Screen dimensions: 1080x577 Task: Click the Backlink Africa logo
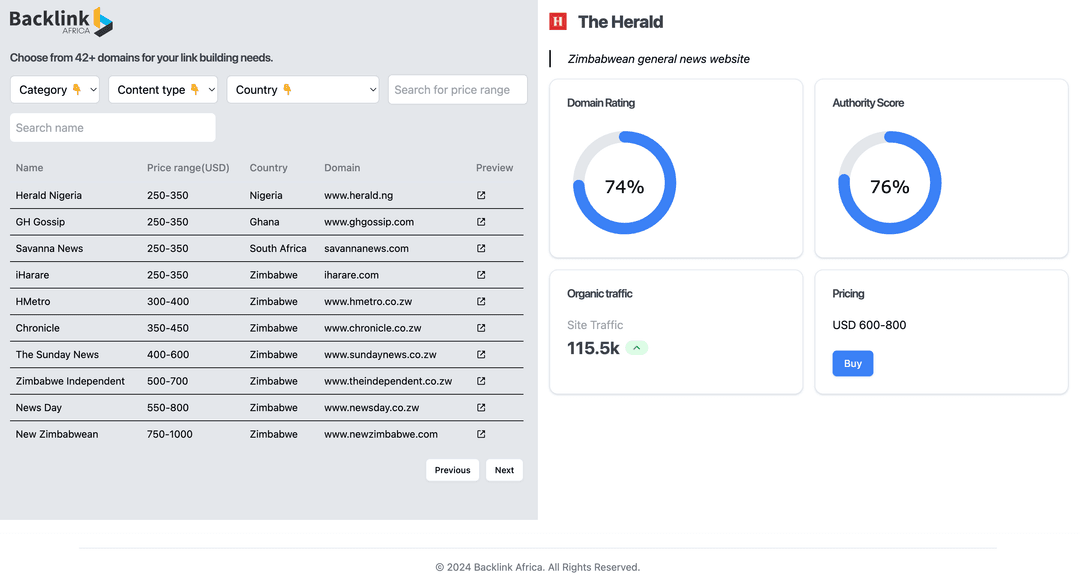(61, 21)
